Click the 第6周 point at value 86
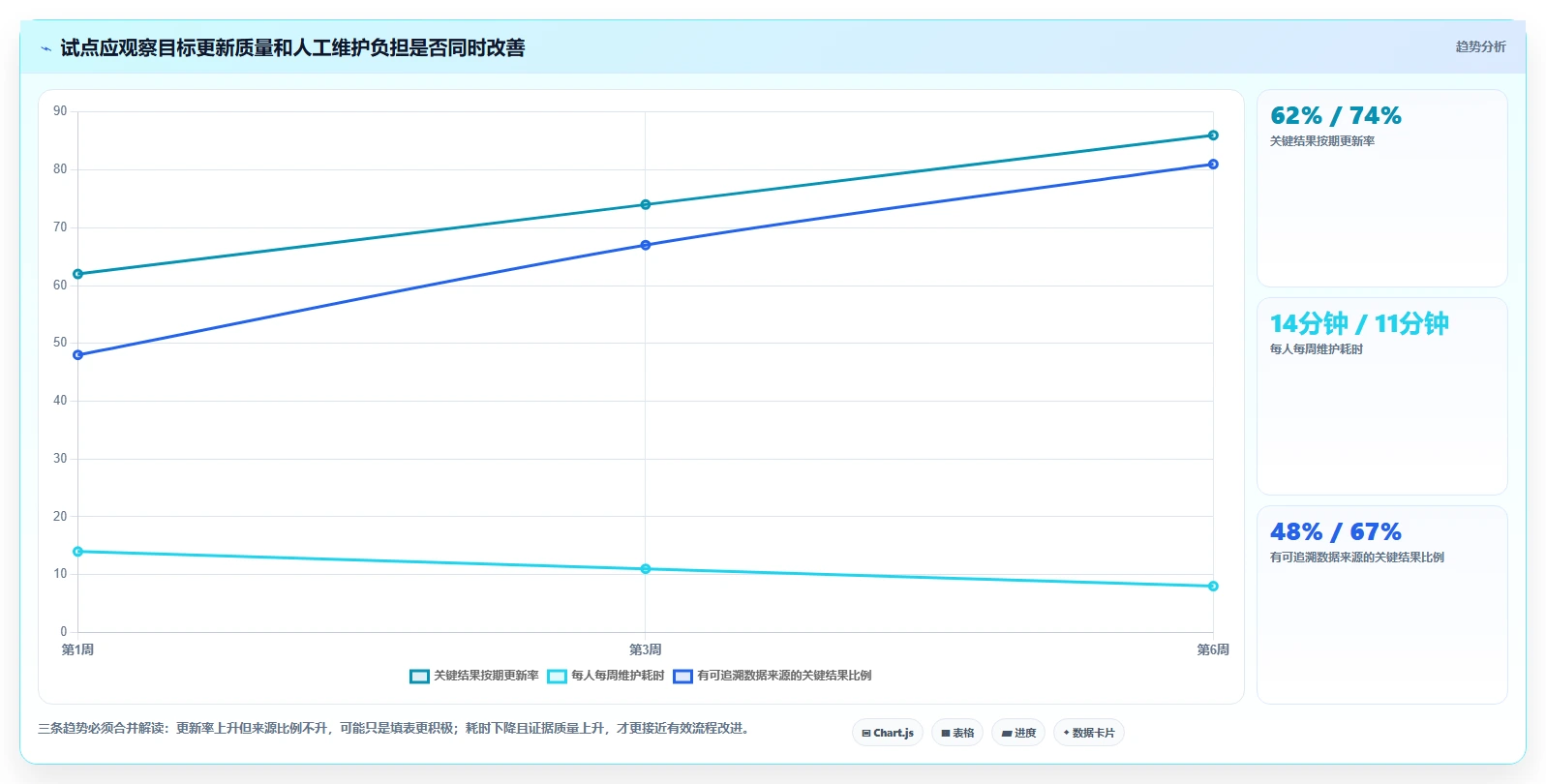This screenshot has width=1546, height=784. [1213, 136]
